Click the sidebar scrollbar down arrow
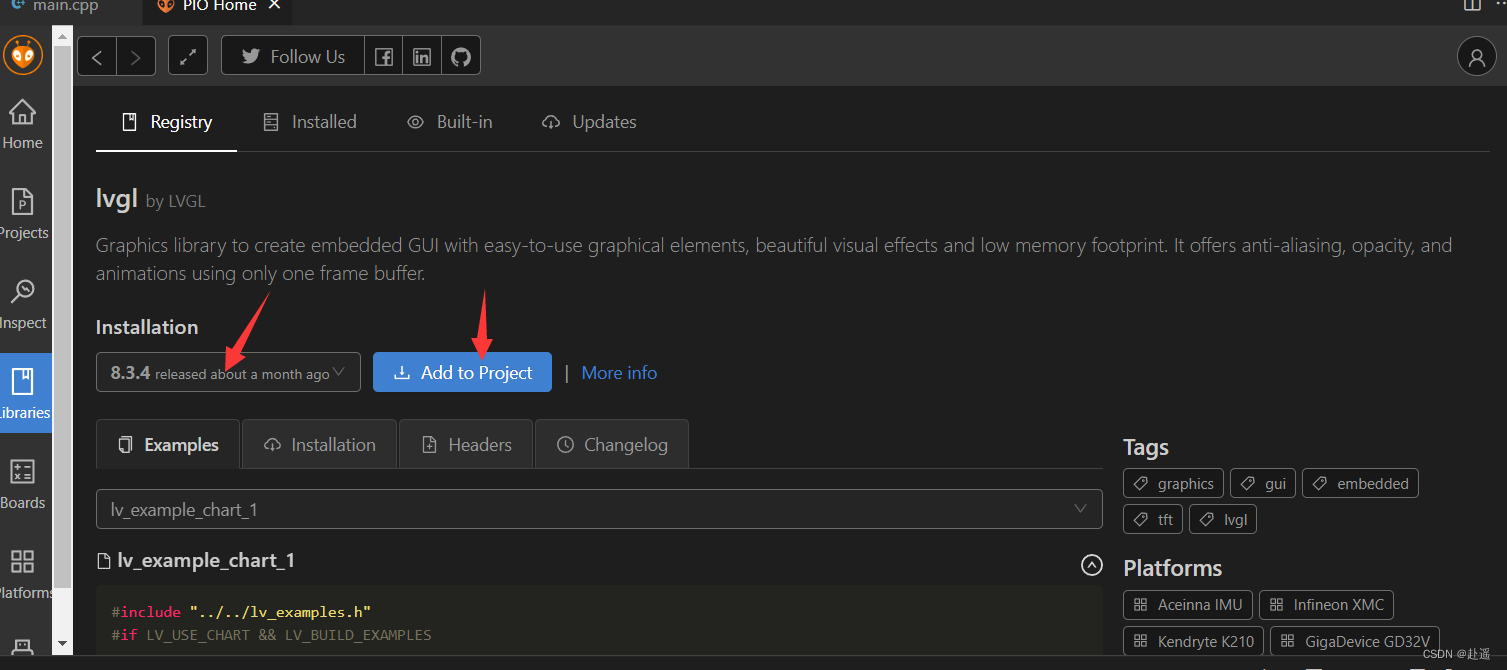The width and height of the screenshot is (1507, 670). 62,644
